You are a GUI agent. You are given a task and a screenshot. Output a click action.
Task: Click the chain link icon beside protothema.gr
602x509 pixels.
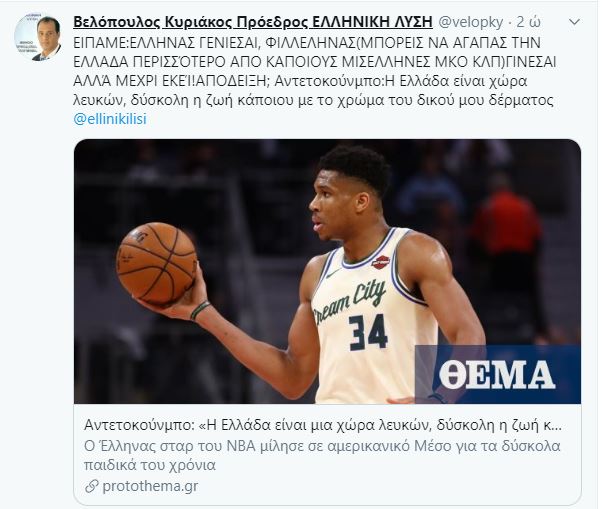click(x=91, y=486)
